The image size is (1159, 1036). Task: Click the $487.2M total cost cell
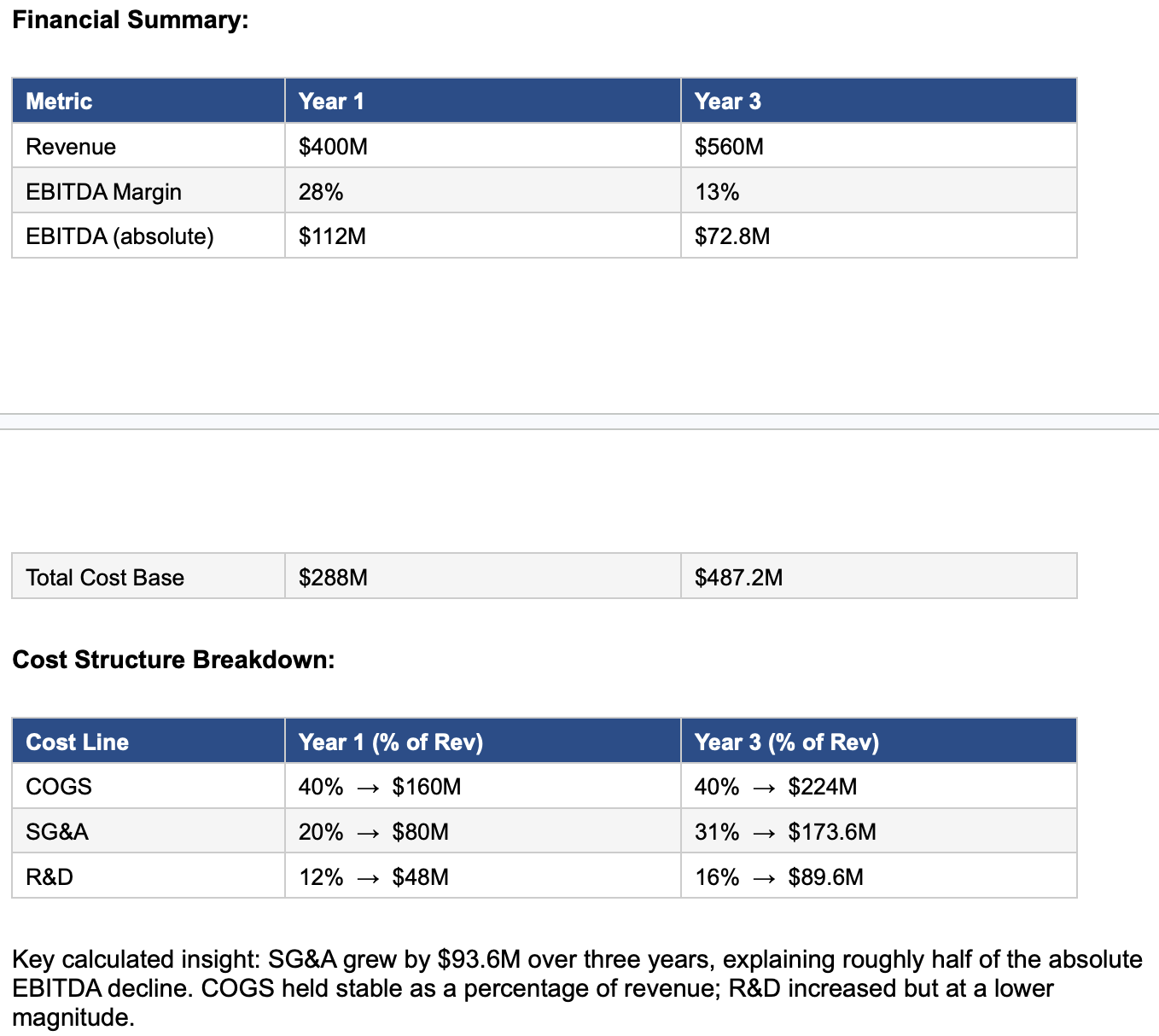879,577
